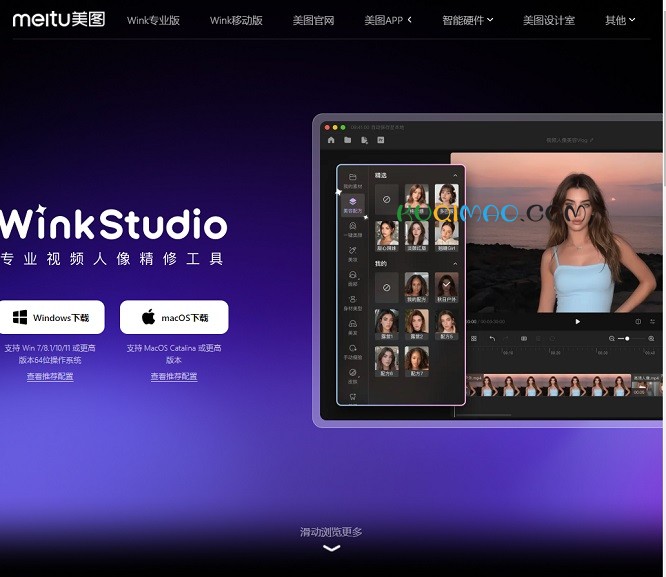Click the no-effect circle under 精选
The height and width of the screenshot is (577, 666).
tap(387, 199)
